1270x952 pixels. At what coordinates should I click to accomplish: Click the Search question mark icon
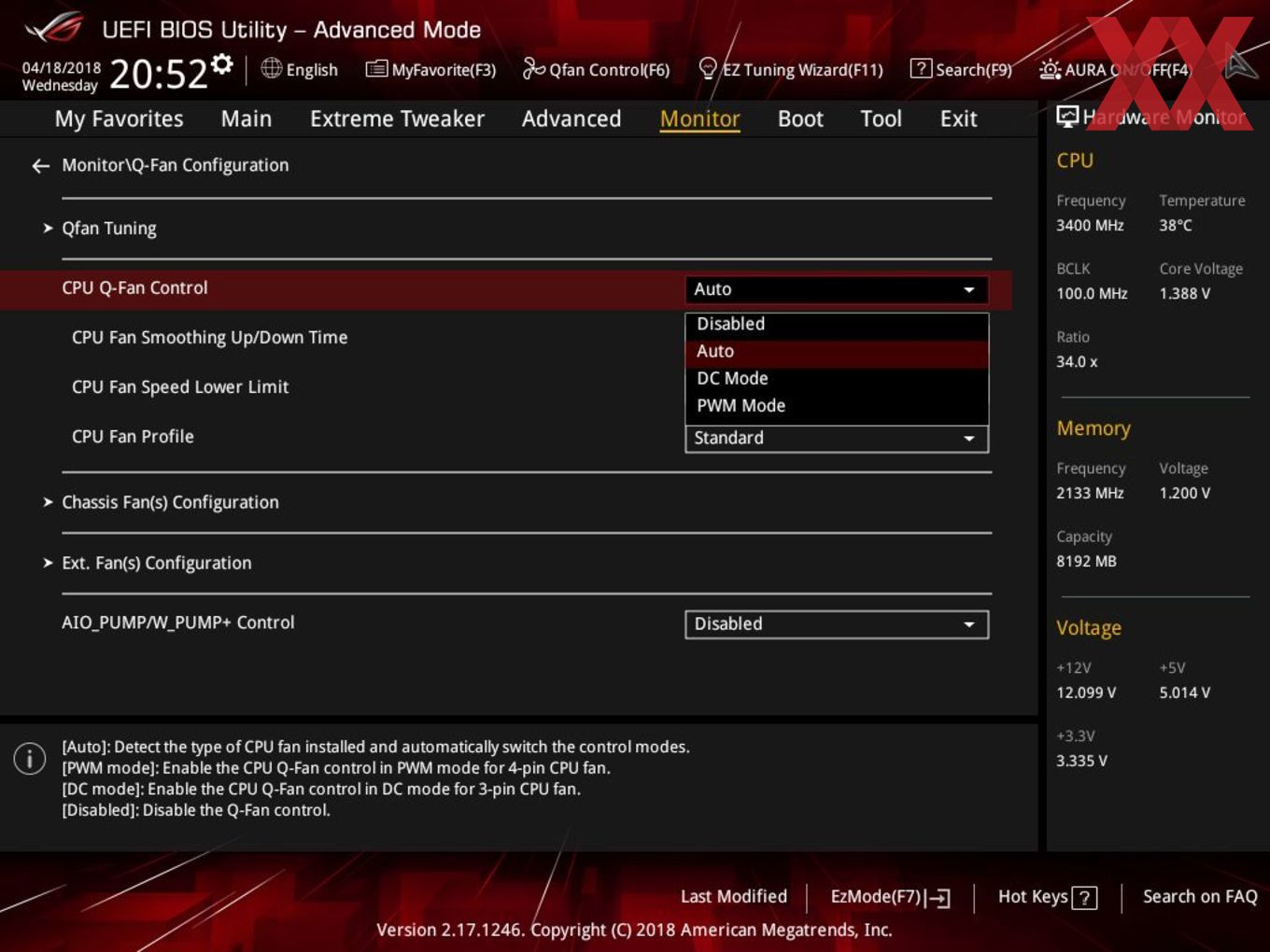(x=921, y=68)
